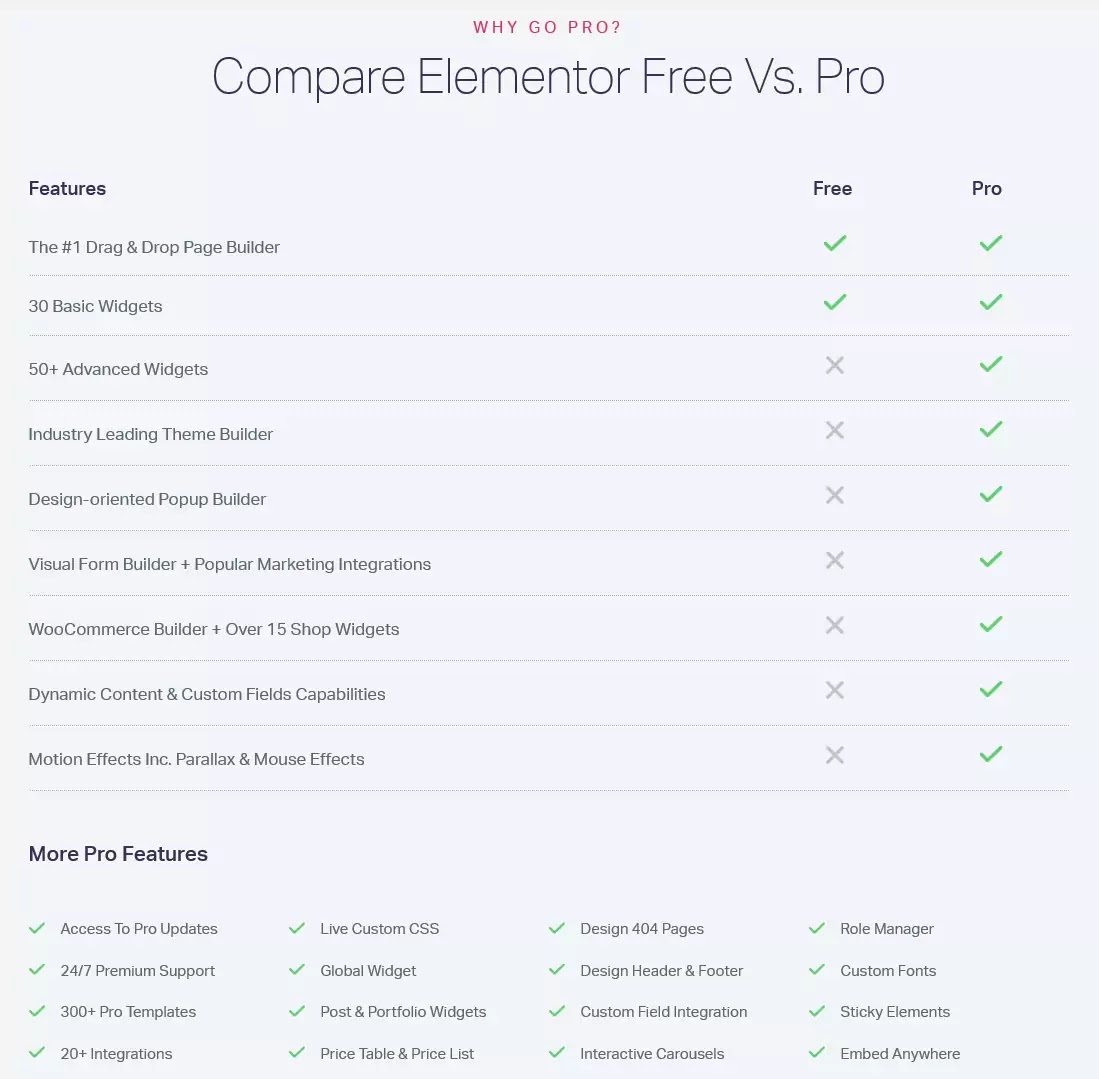Click the checkmark beside Live Custom CSS
1099x1079 pixels.
296,928
